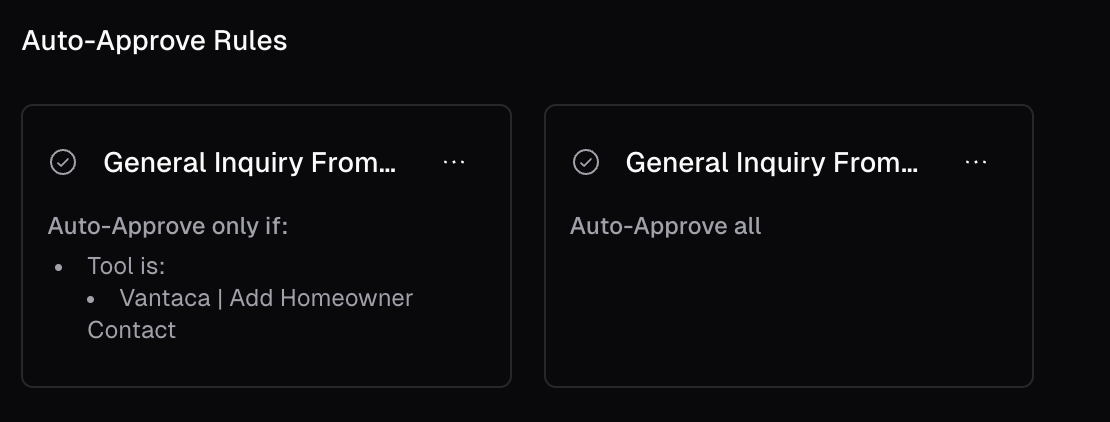The width and height of the screenshot is (1110, 422).
Task: Click the check-circle icon on the Vantaca rule card
Action: coord(63,162)
